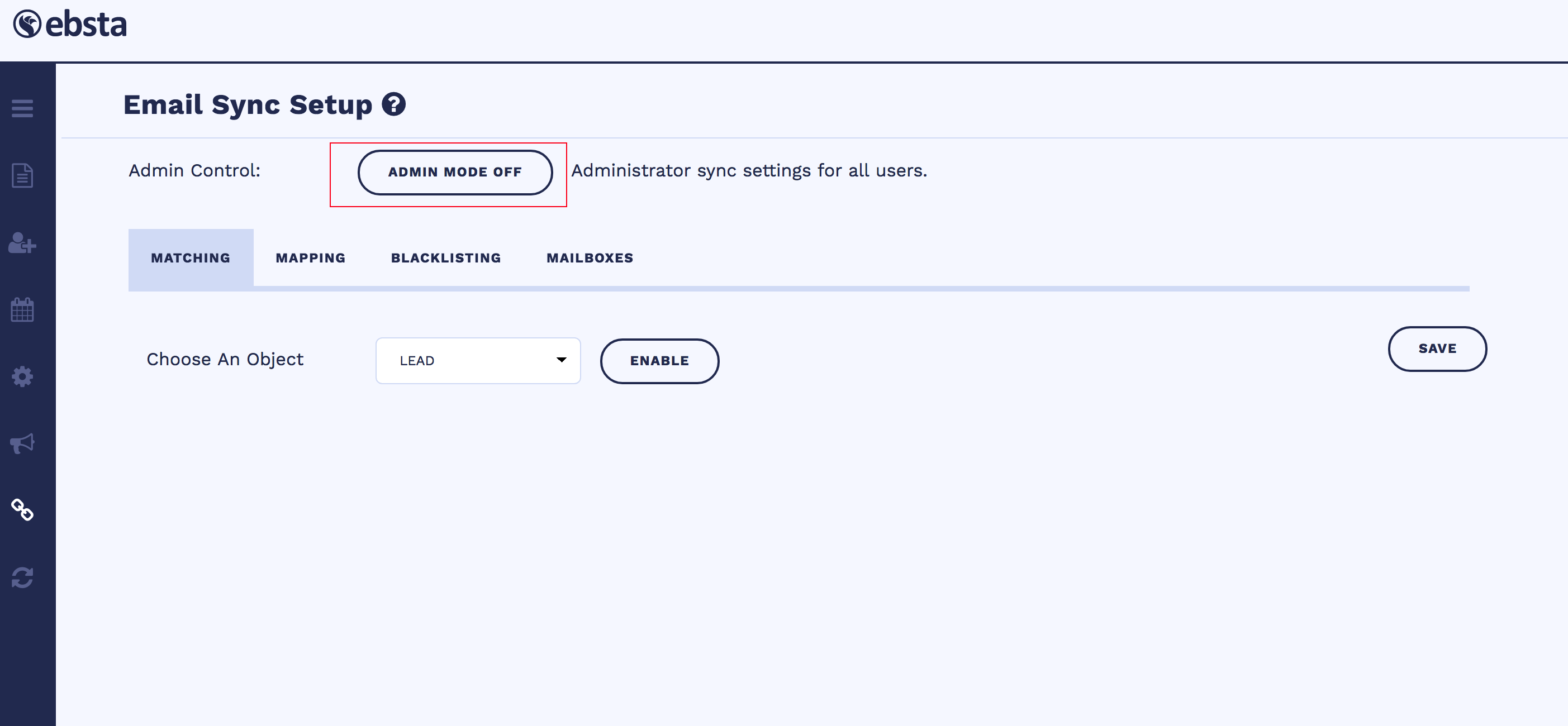This screenshot has width=1568, height=726.
Task: Click the megaphone announcements icon
Action: click(22, 443)
